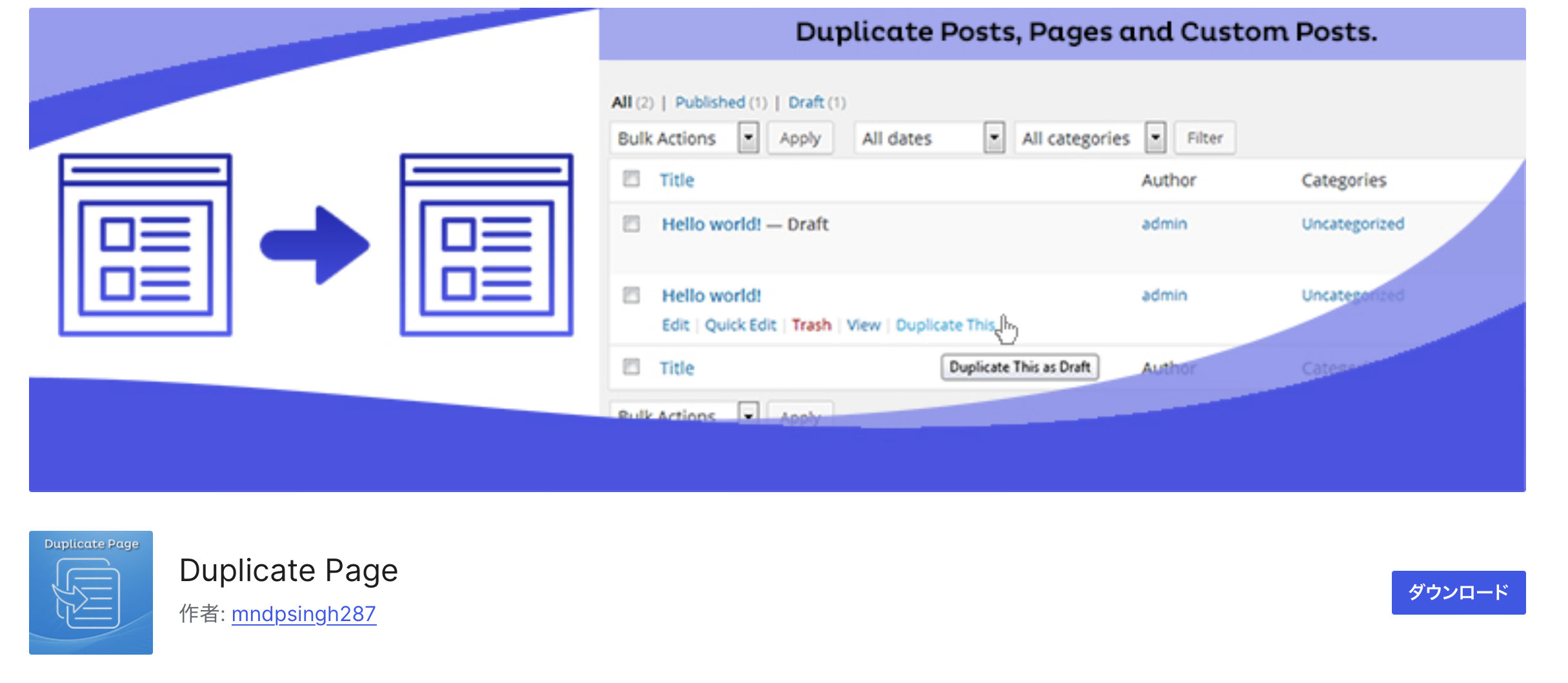1568x683 pixels.
Task: Click the Title label in footer row
Action: point(676,368)
